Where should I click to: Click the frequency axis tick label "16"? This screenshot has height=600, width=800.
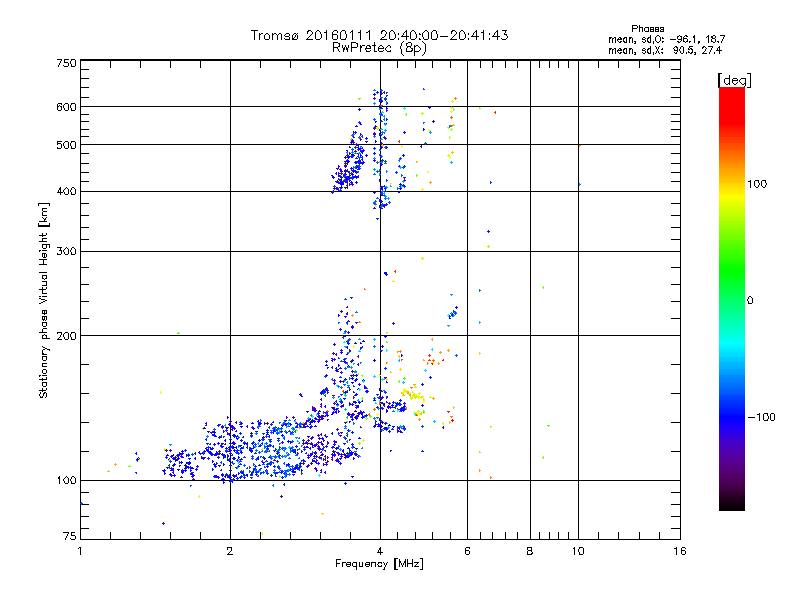click(x=680, y=551)
